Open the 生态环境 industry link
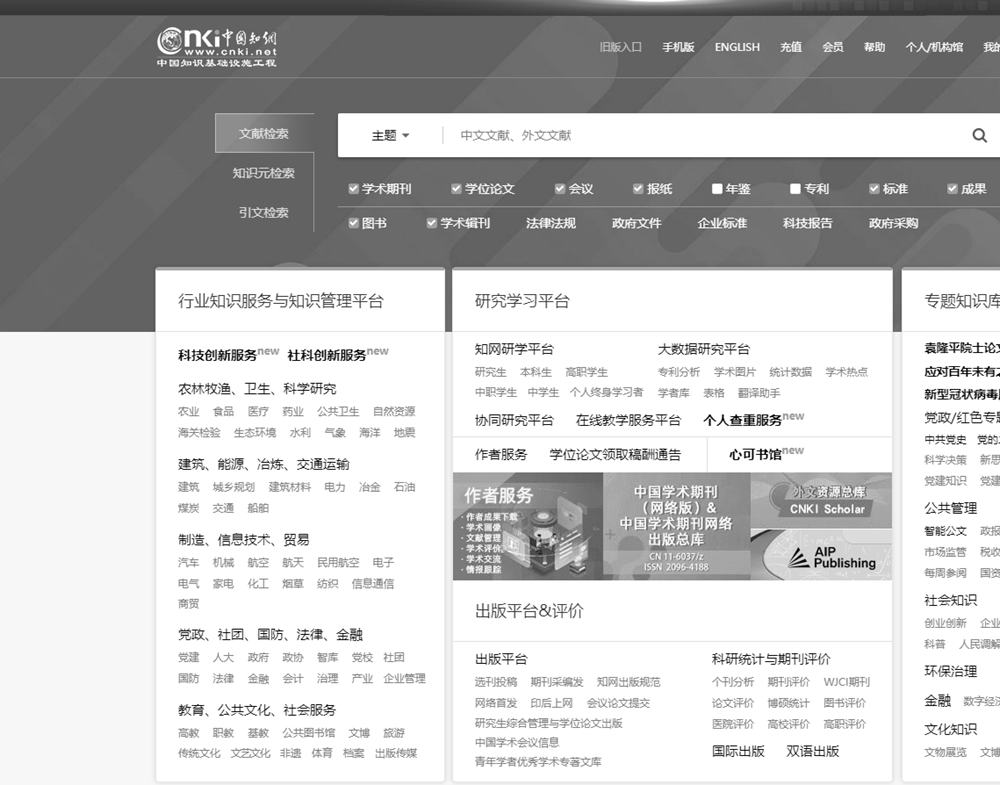The width and height of the screenshot is (1000, 785). (x=254, y=432)
